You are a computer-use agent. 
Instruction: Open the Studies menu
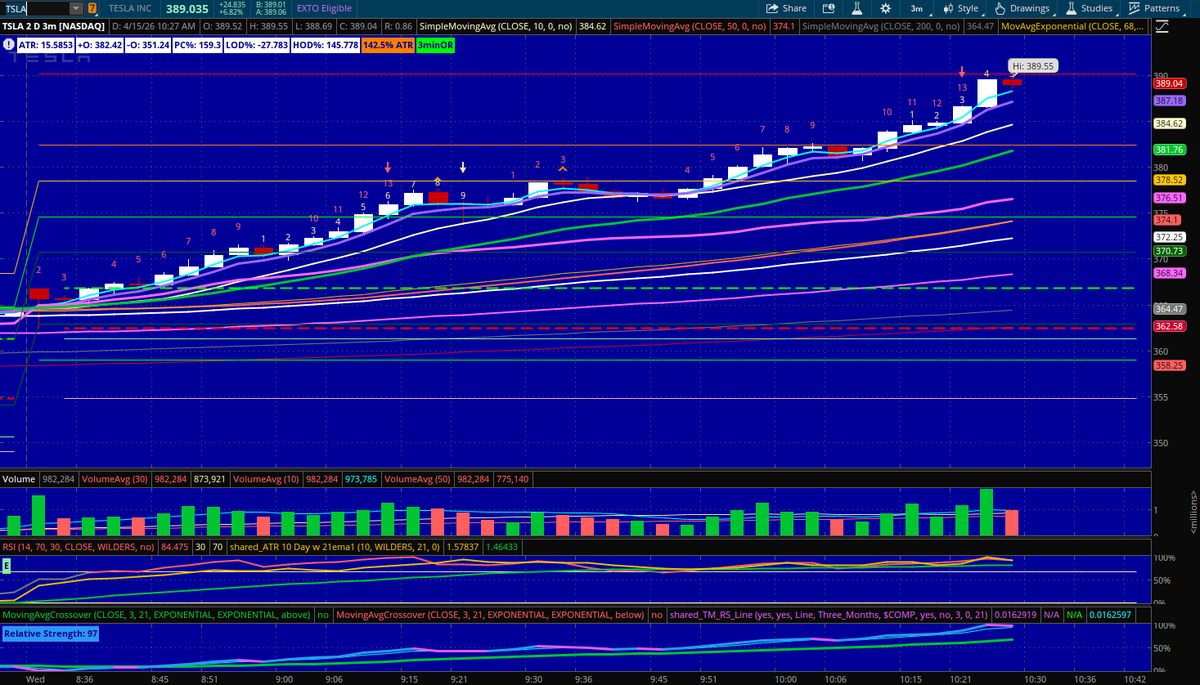(1088, 8)
